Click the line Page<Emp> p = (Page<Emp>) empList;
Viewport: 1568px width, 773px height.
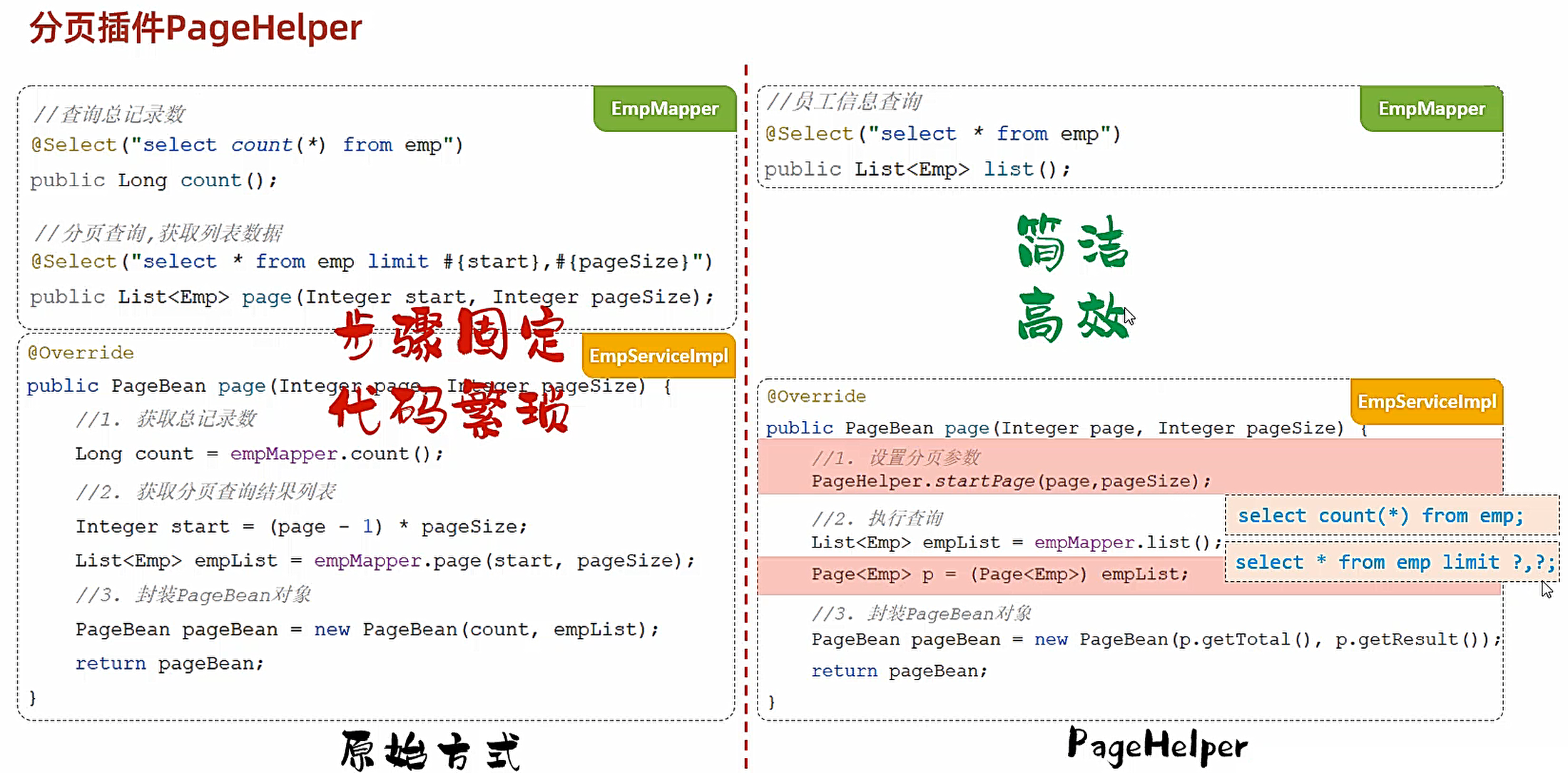point(999,575)
